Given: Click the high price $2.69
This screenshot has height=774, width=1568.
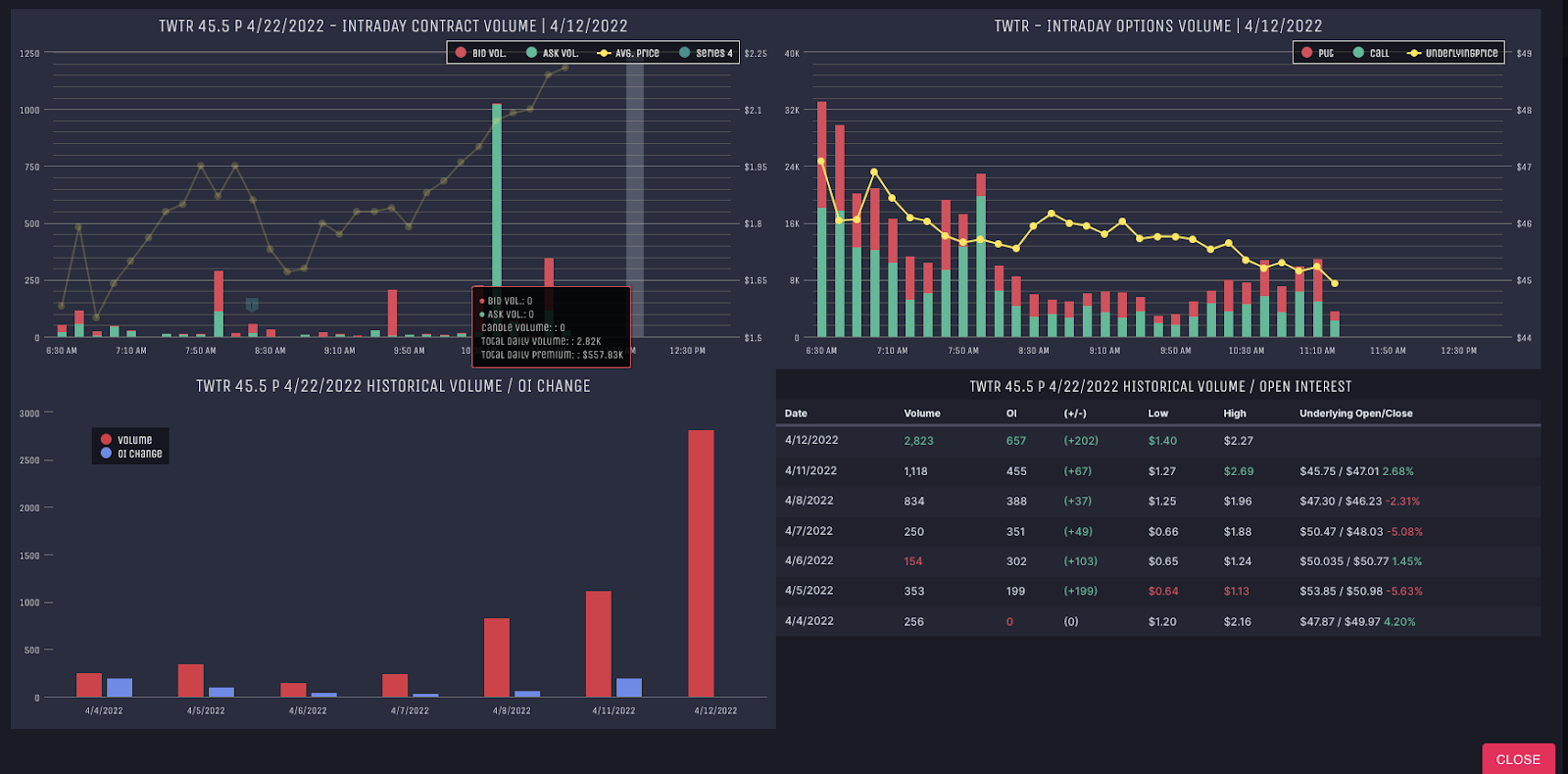Looking at the screenshot, I should 1239,471.
